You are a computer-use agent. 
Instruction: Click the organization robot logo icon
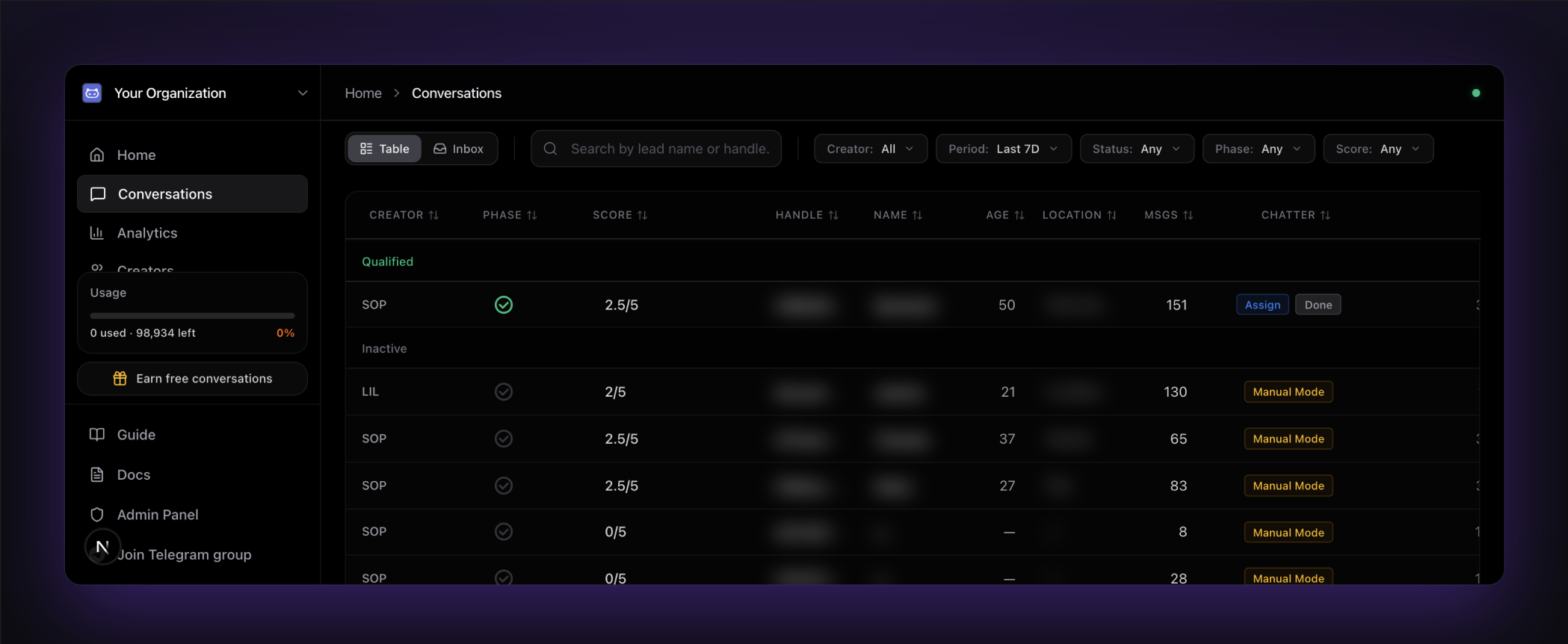coord(92,93)
